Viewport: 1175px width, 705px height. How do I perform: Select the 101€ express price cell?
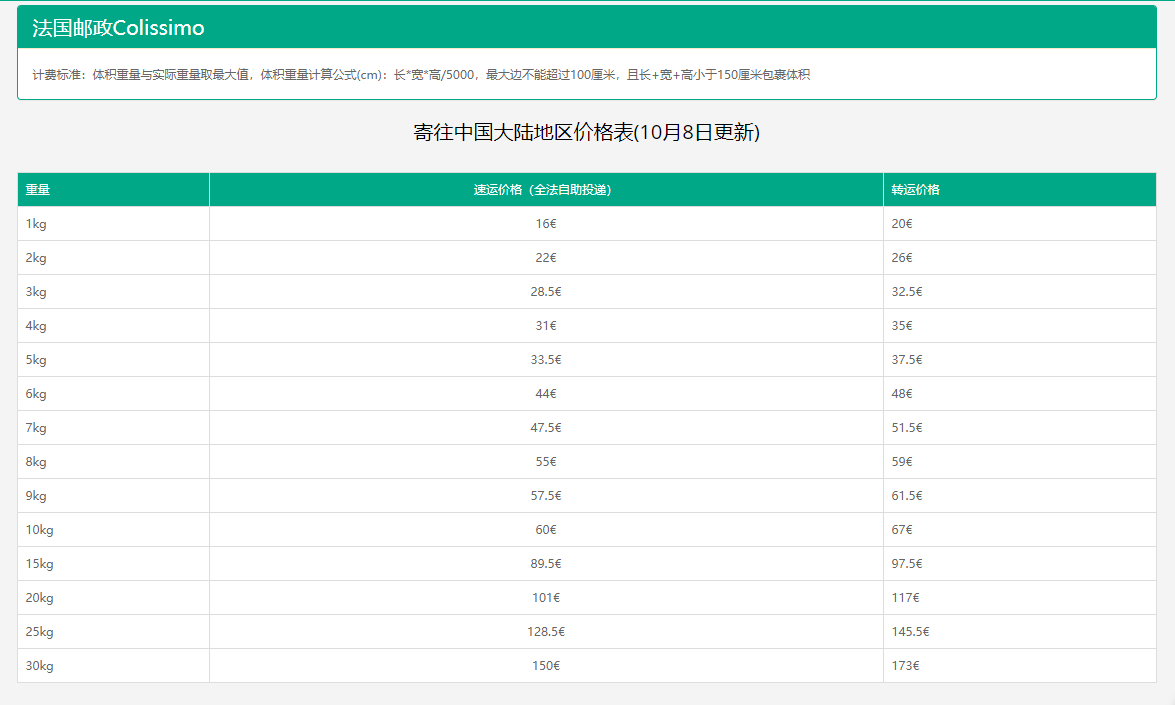coord(546,598)
